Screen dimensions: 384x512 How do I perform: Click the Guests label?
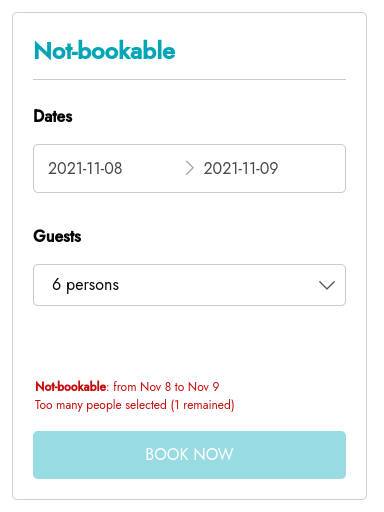click(x=57, y=236)
